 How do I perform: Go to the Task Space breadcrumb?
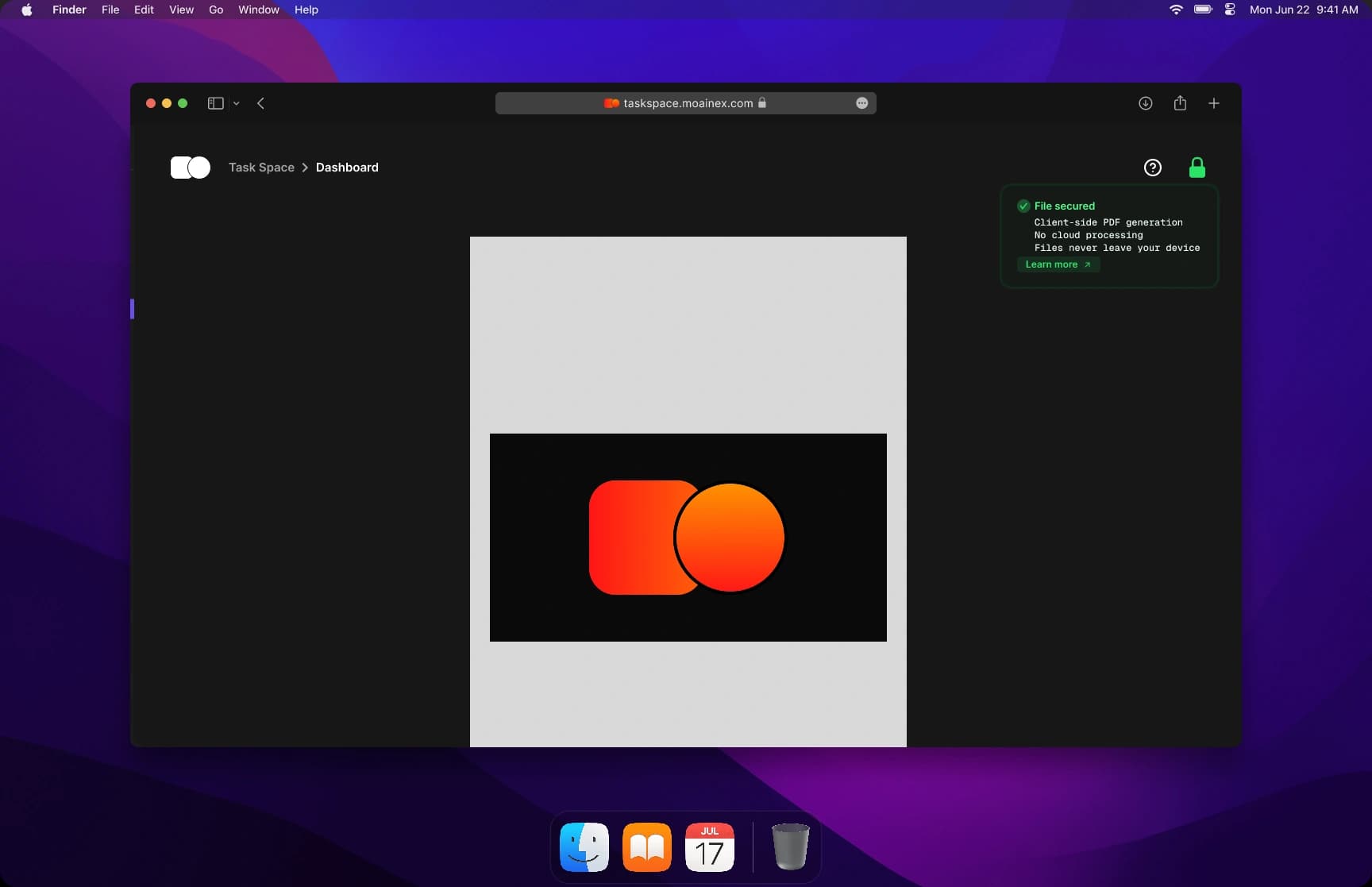pos(261,168)
